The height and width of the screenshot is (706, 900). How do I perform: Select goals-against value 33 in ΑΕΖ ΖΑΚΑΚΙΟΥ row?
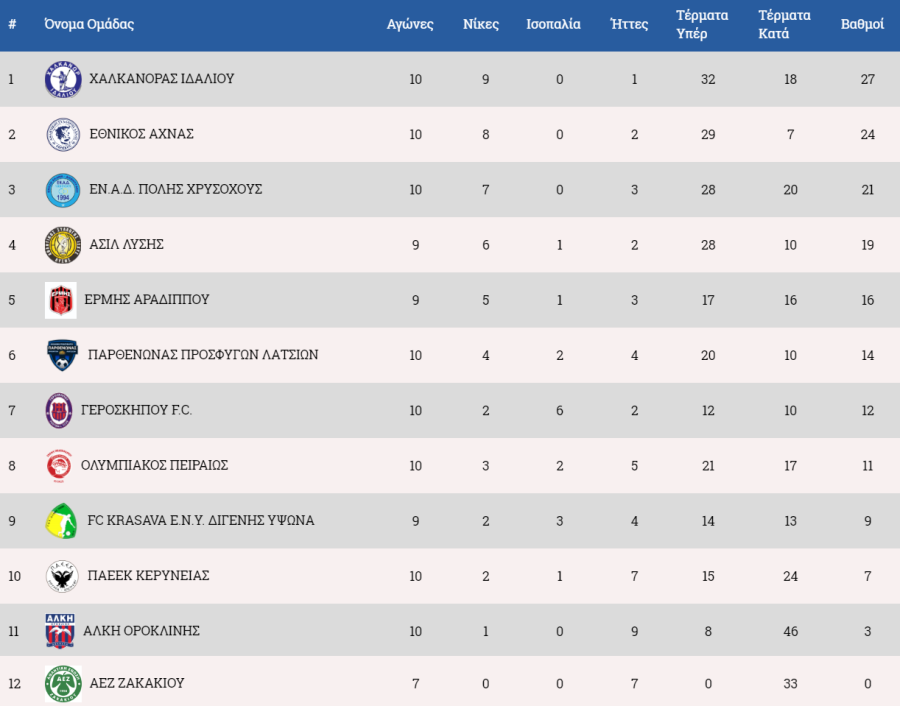[x=790, y=684]
